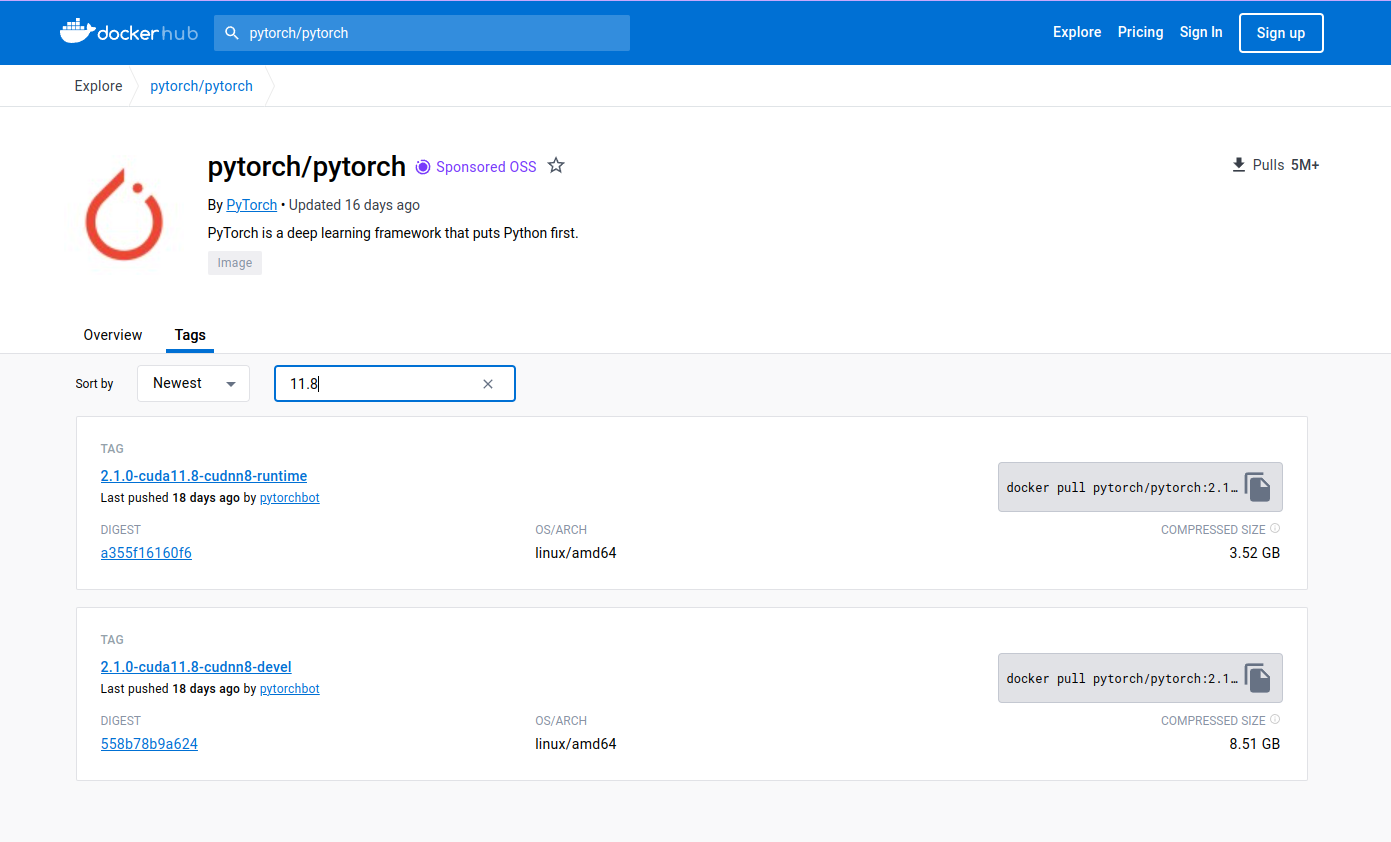Click the tag filter field containing 11.8
Image resolution: width=1391 pixels, height=842 pixels.
pos(395,384)
